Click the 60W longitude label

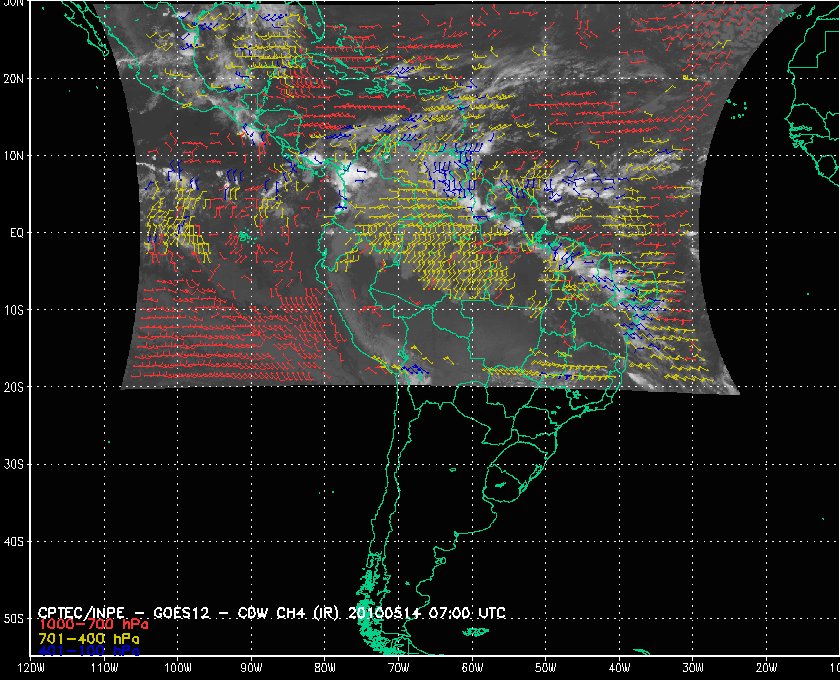pyautogui.click(x=472, y=668)
